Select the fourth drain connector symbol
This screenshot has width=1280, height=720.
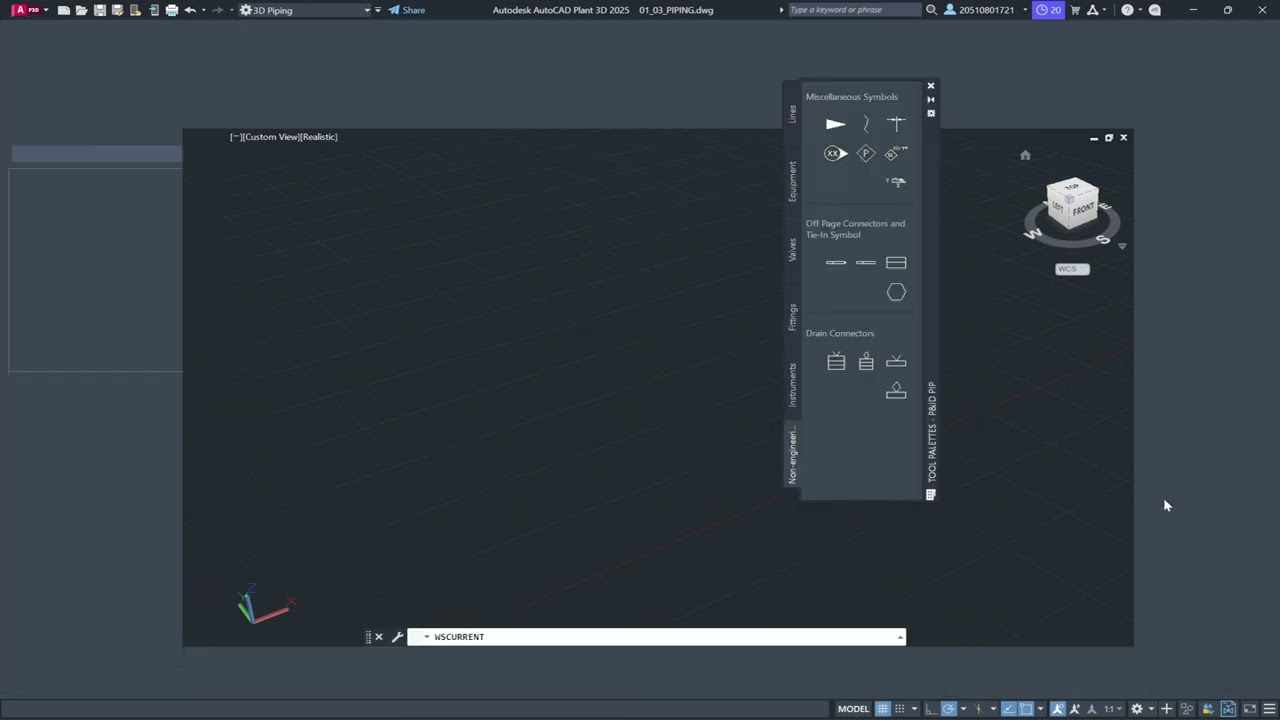click(896, 391)
